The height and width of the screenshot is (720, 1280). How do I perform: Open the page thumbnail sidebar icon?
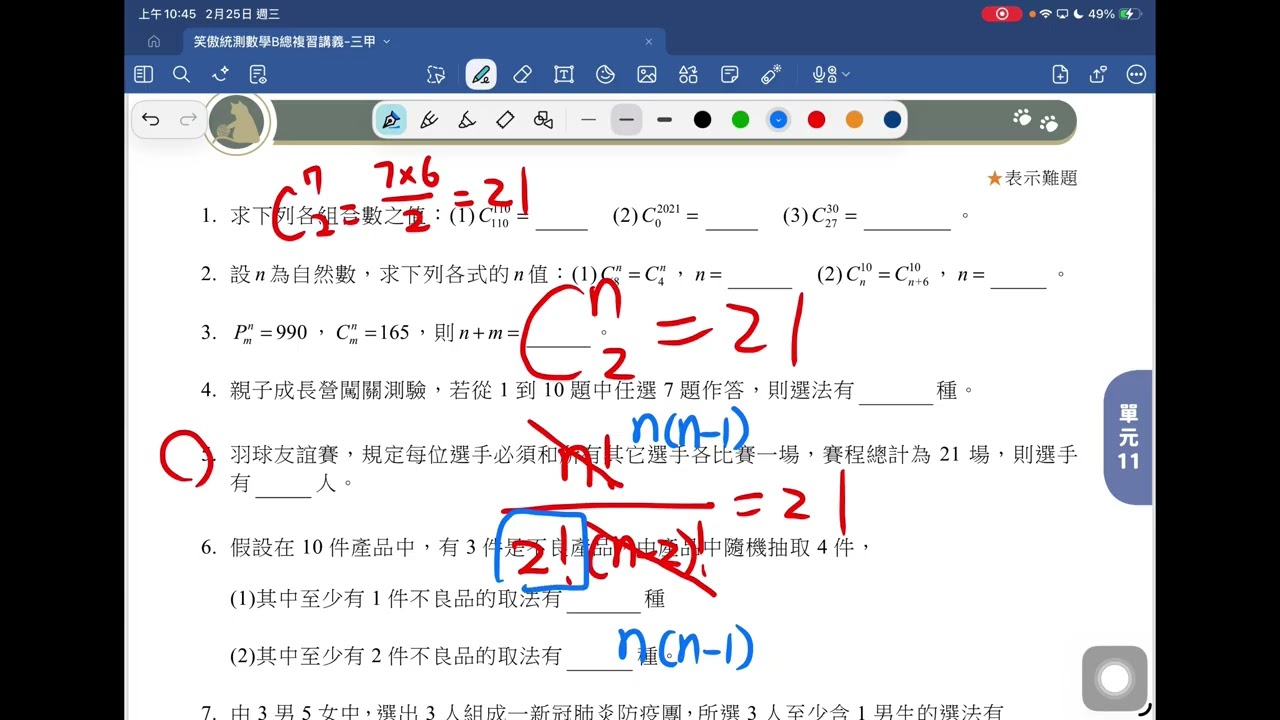click(143, 74)
